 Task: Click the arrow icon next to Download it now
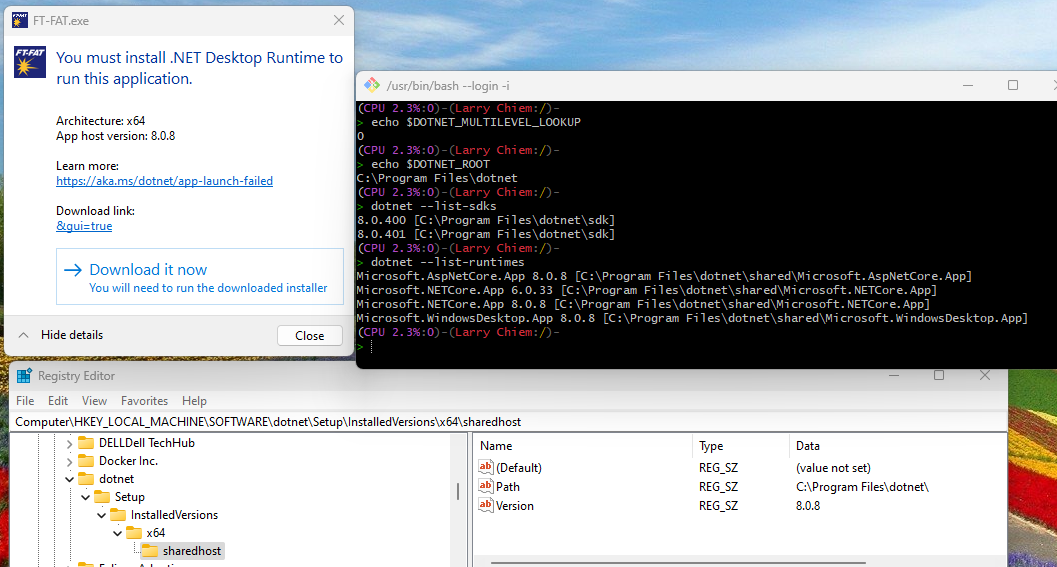73,270
